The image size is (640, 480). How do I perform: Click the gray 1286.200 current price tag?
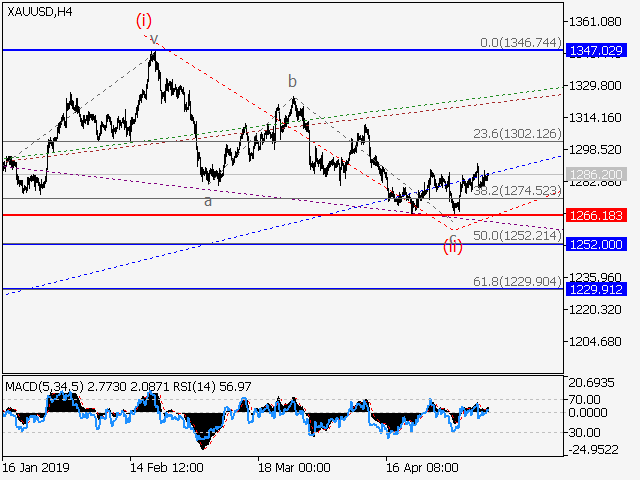(x=596, y=174)
